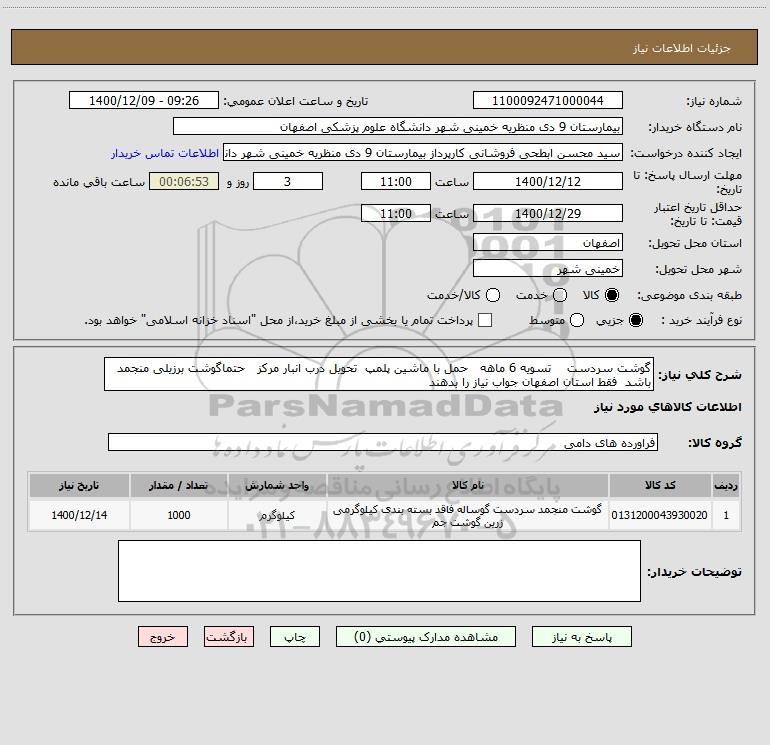Click the خروج exit button
The image size is (770, 745).
pyautogui.click(x=163, y=637)
